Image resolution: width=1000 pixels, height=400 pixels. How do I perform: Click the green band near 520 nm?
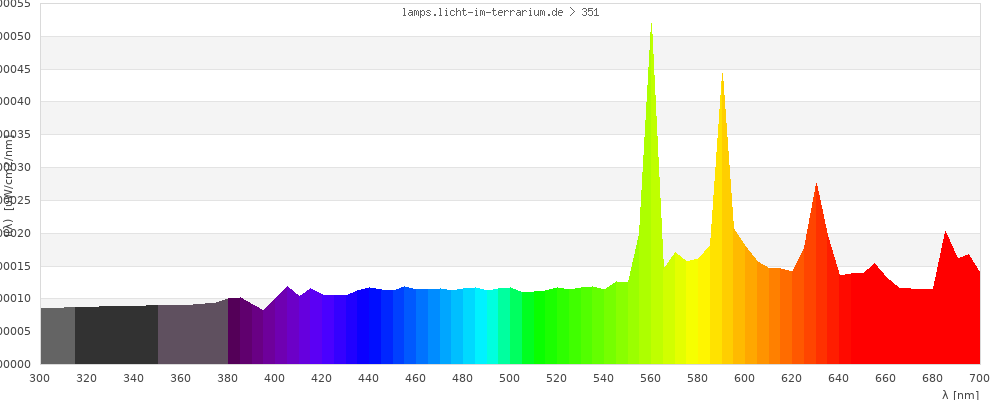[557, 328]
